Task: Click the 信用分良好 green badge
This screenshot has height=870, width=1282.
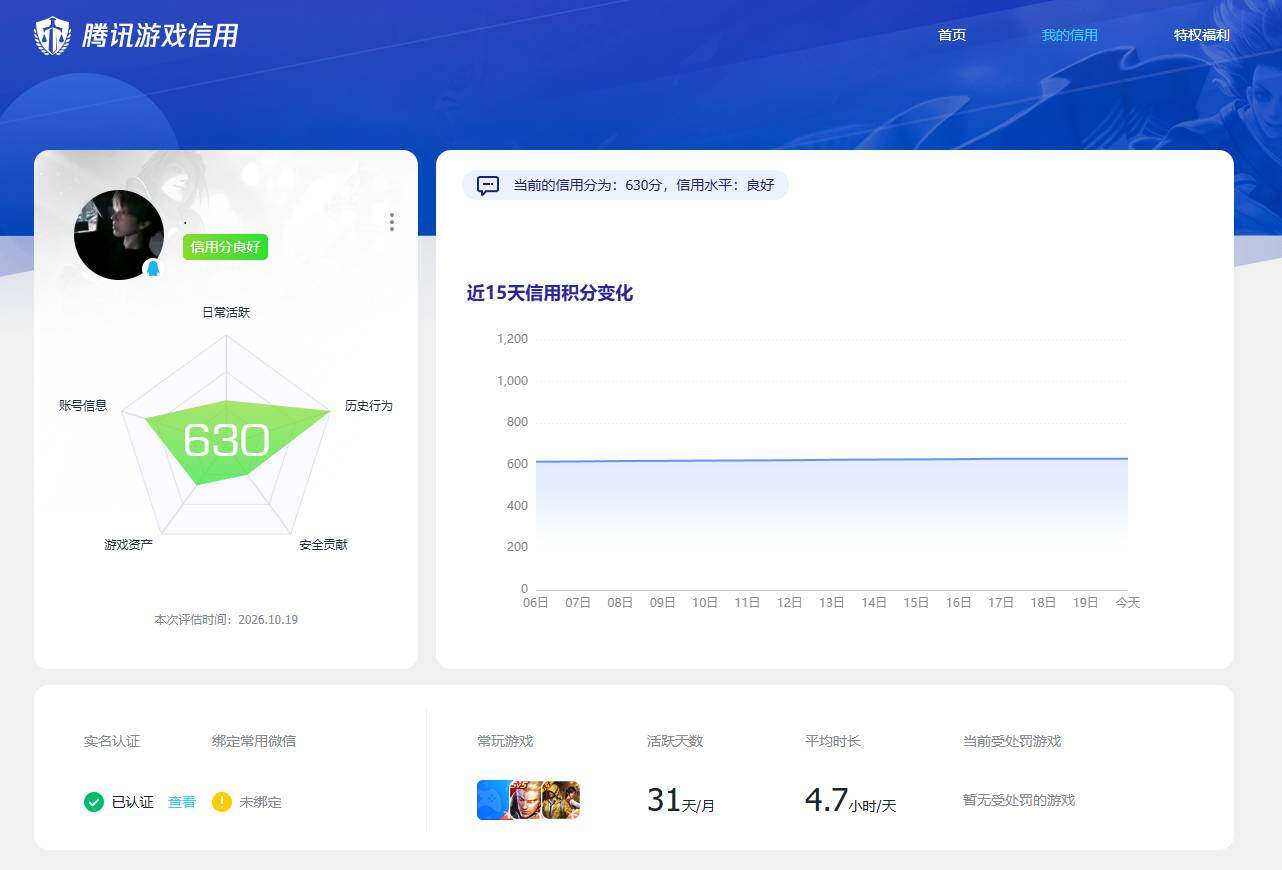Action: point(225,247)
